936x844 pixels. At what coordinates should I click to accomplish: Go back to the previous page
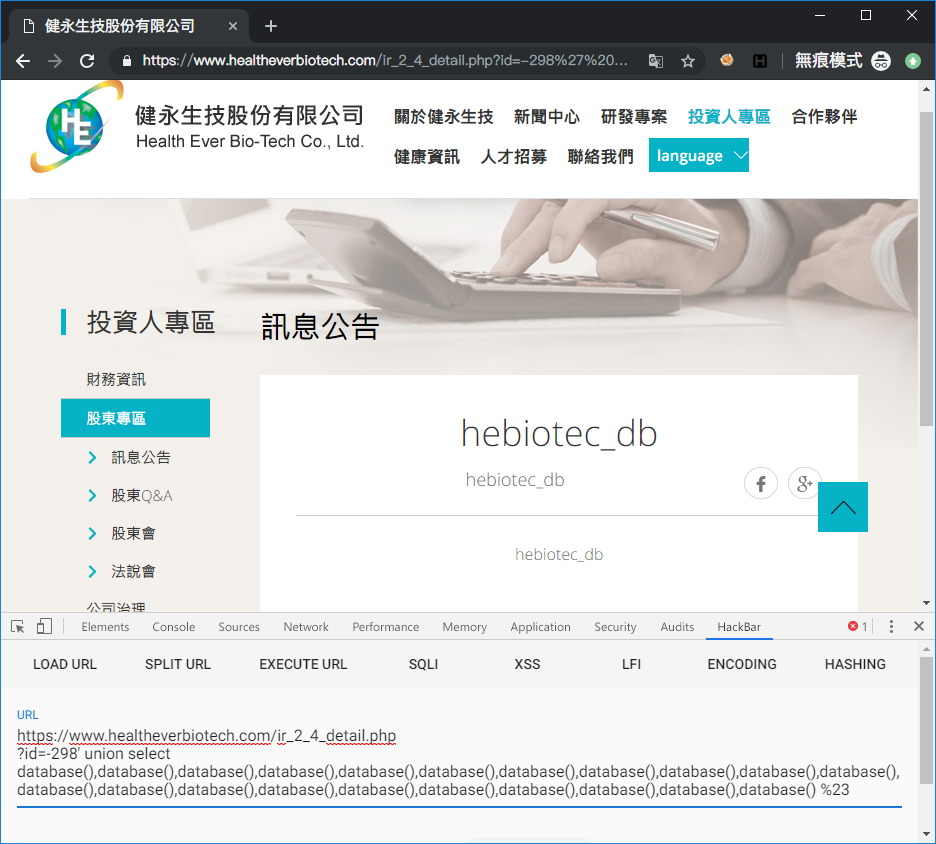pos(23,61)
